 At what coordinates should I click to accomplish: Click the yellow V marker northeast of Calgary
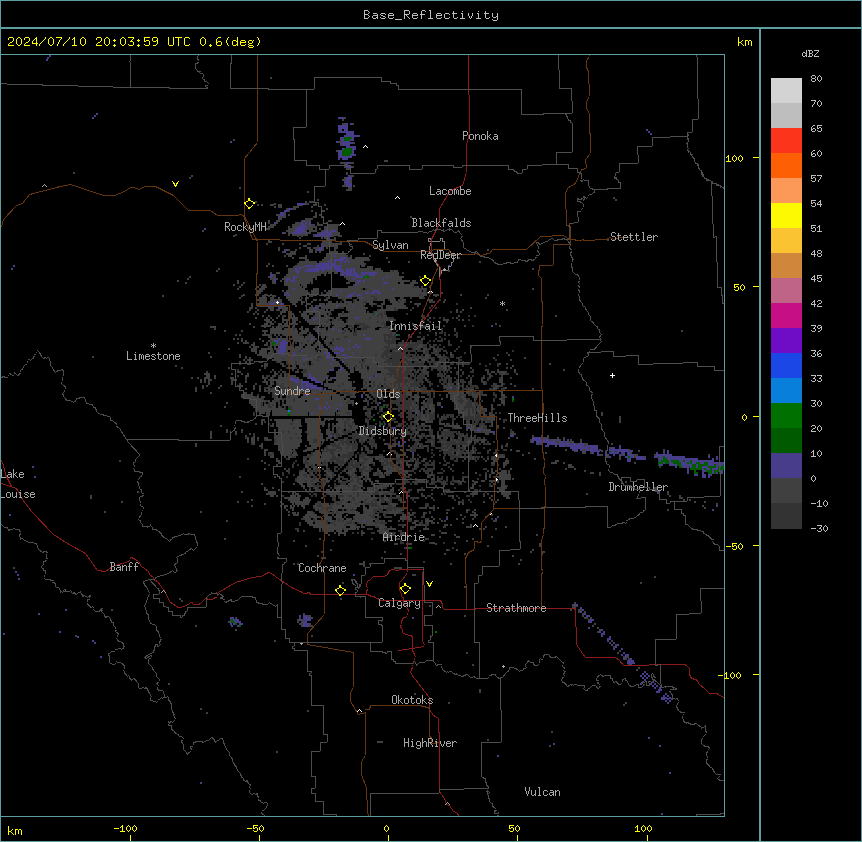point(429,584)
